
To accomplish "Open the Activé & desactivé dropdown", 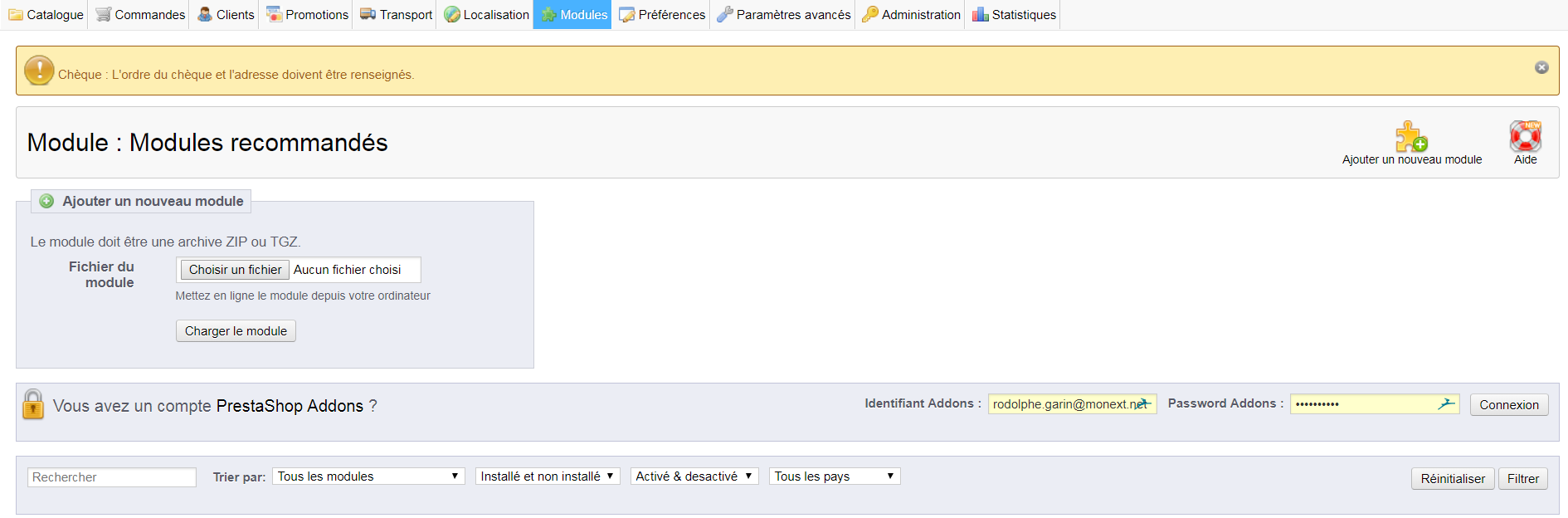I will pos(694,476).
